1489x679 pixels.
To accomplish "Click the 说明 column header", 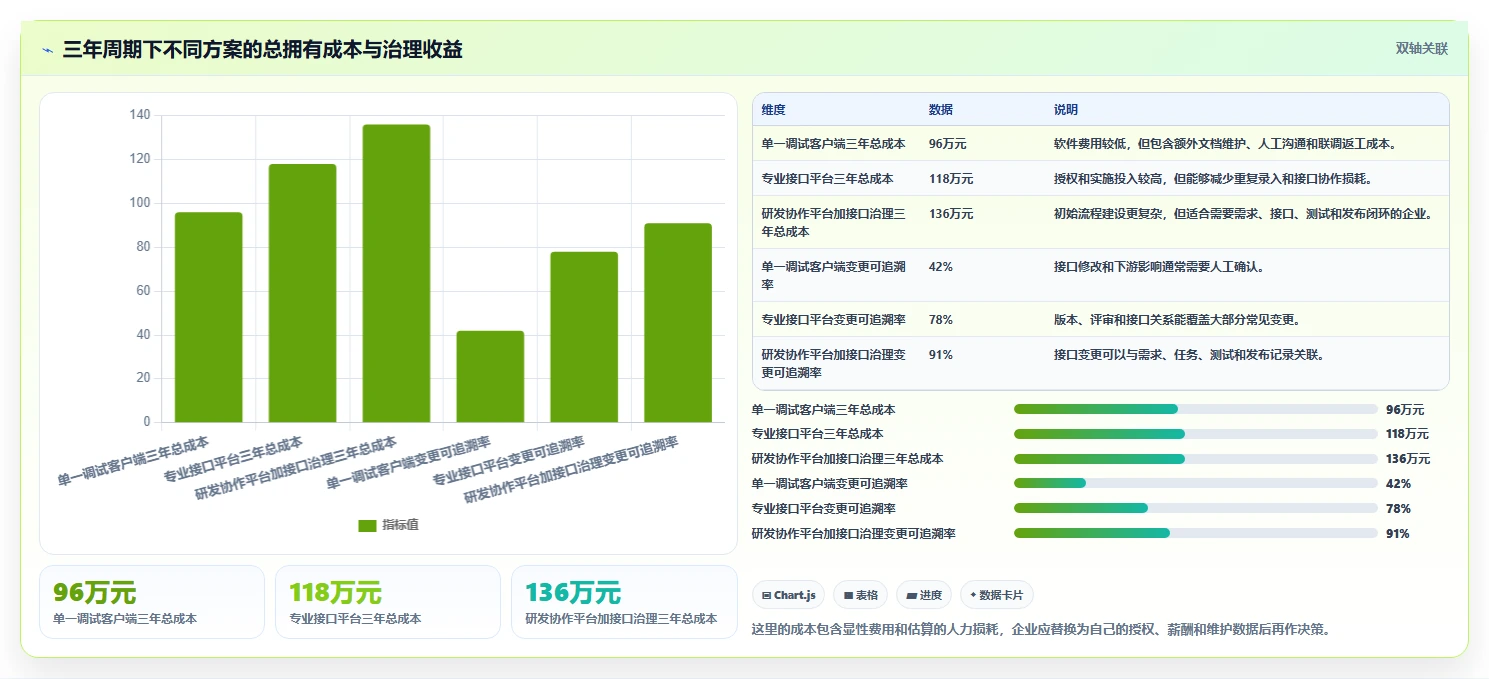I will coord(1066,110).
